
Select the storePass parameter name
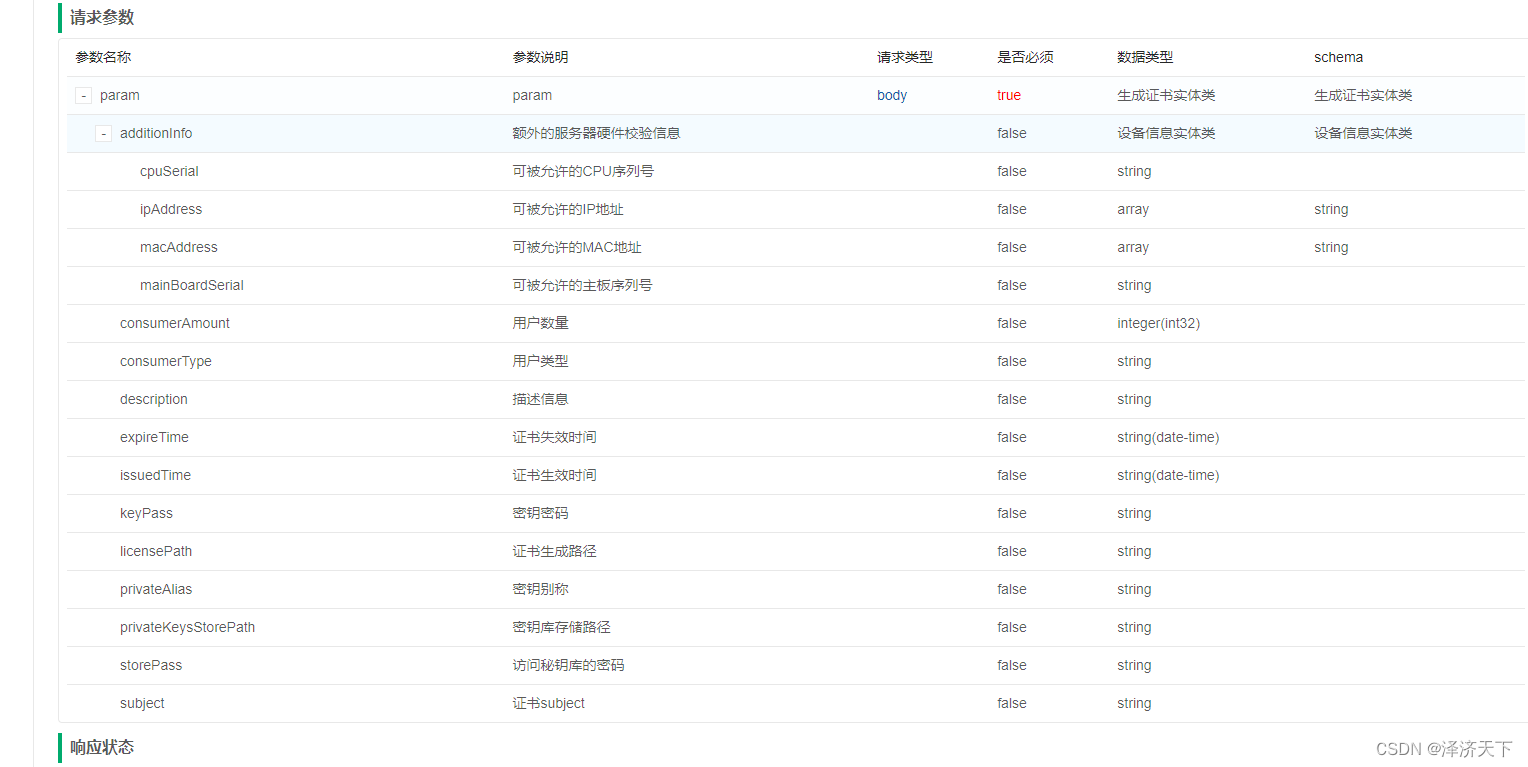[x=151, y=666]
